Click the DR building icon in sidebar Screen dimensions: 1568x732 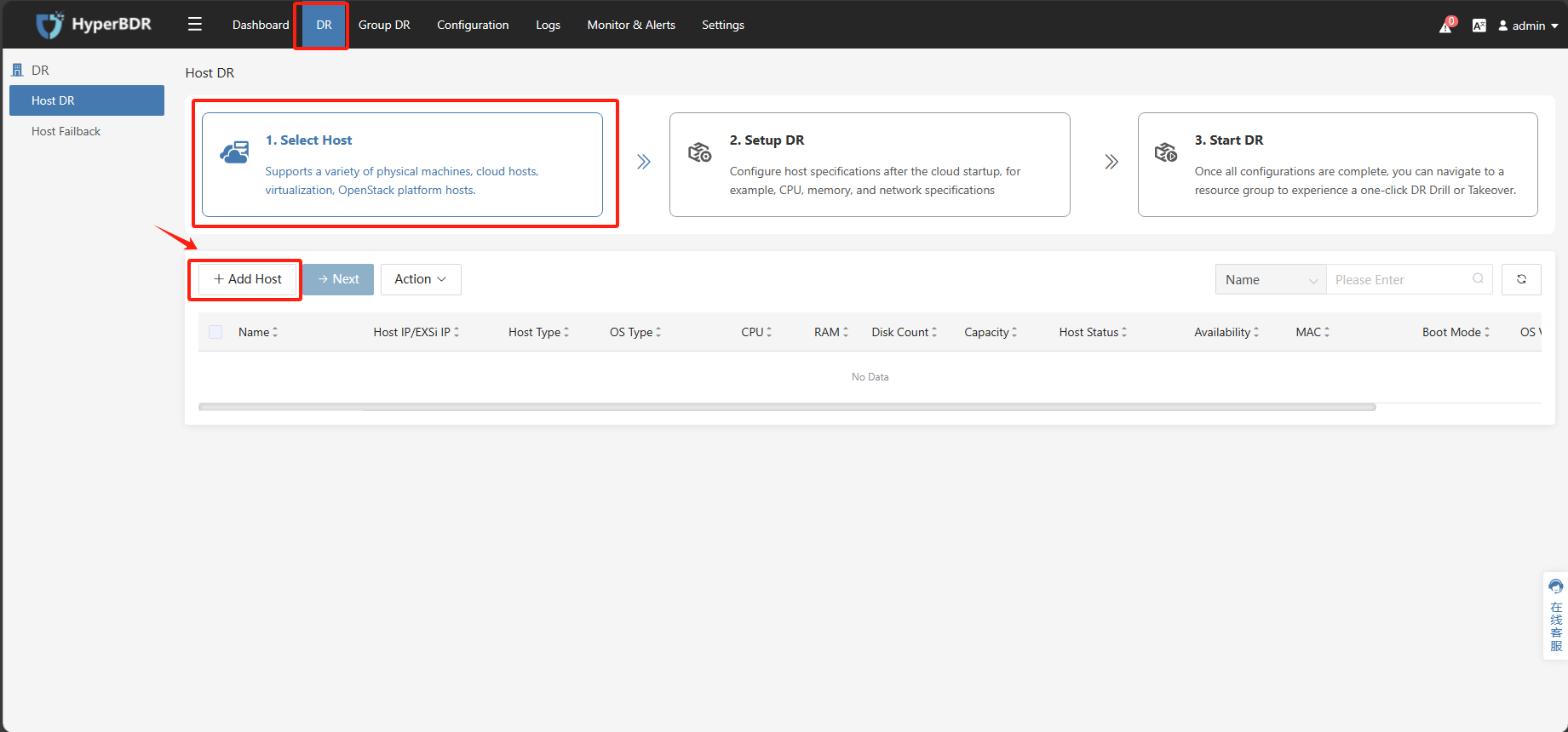[17, 70]
